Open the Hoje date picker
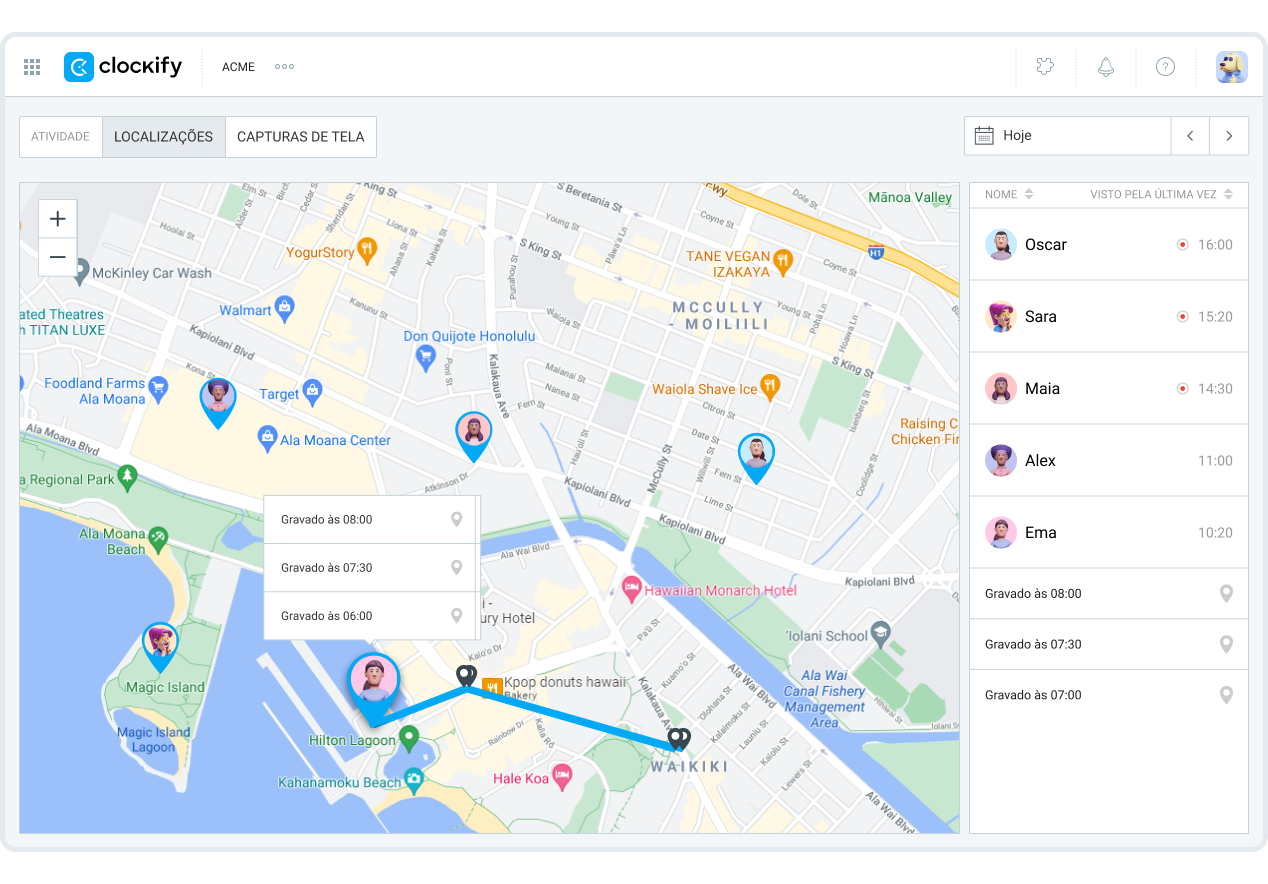The height and width of the screenshot is (884, 1268). 1067,136
